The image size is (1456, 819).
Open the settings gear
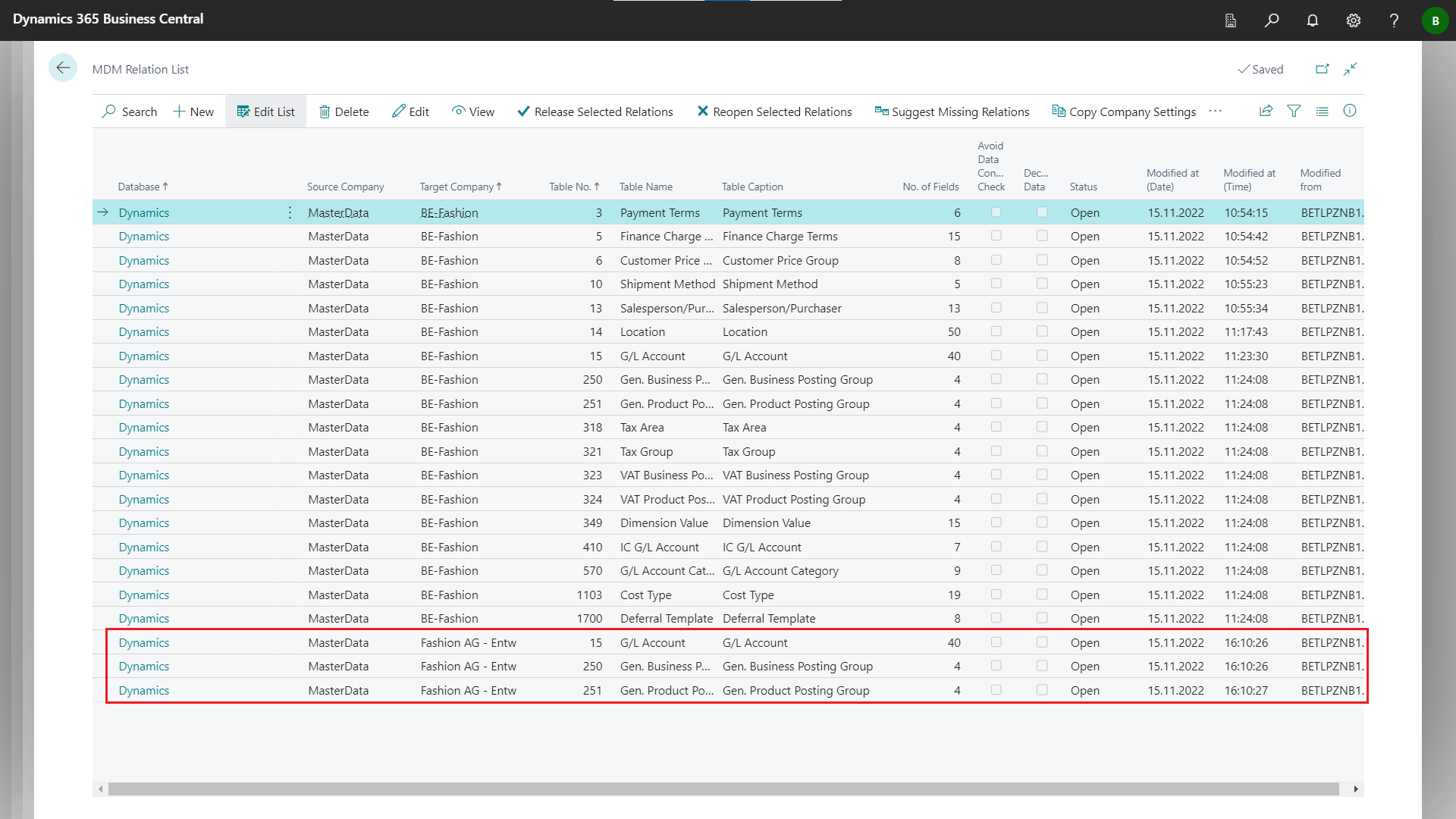pyautogui.click(x=1354, y=20)
